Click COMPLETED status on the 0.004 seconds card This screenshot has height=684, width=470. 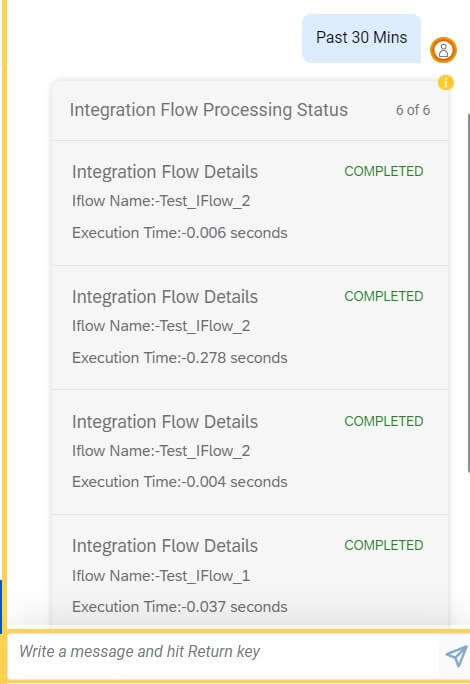pyautogui.click(x=384, y=421)
